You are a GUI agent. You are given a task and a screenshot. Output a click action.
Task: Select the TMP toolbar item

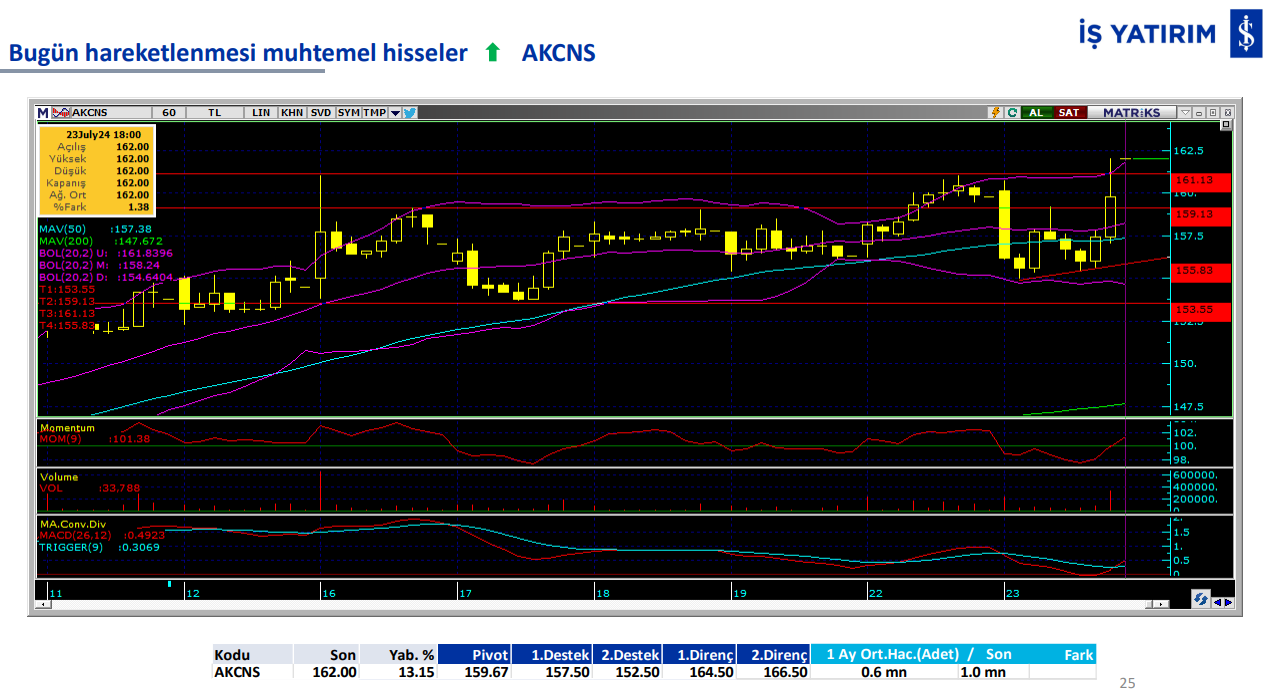(x=374, y=113)
